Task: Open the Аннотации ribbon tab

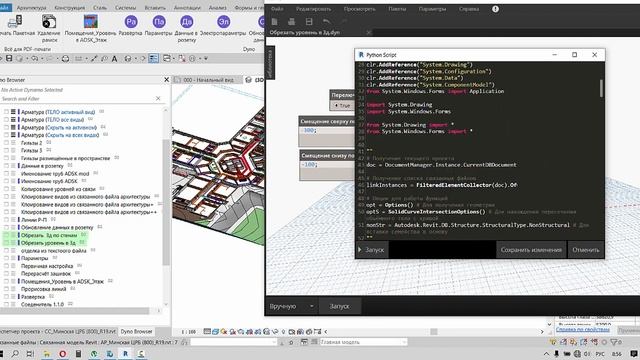Action: (187, 8)
